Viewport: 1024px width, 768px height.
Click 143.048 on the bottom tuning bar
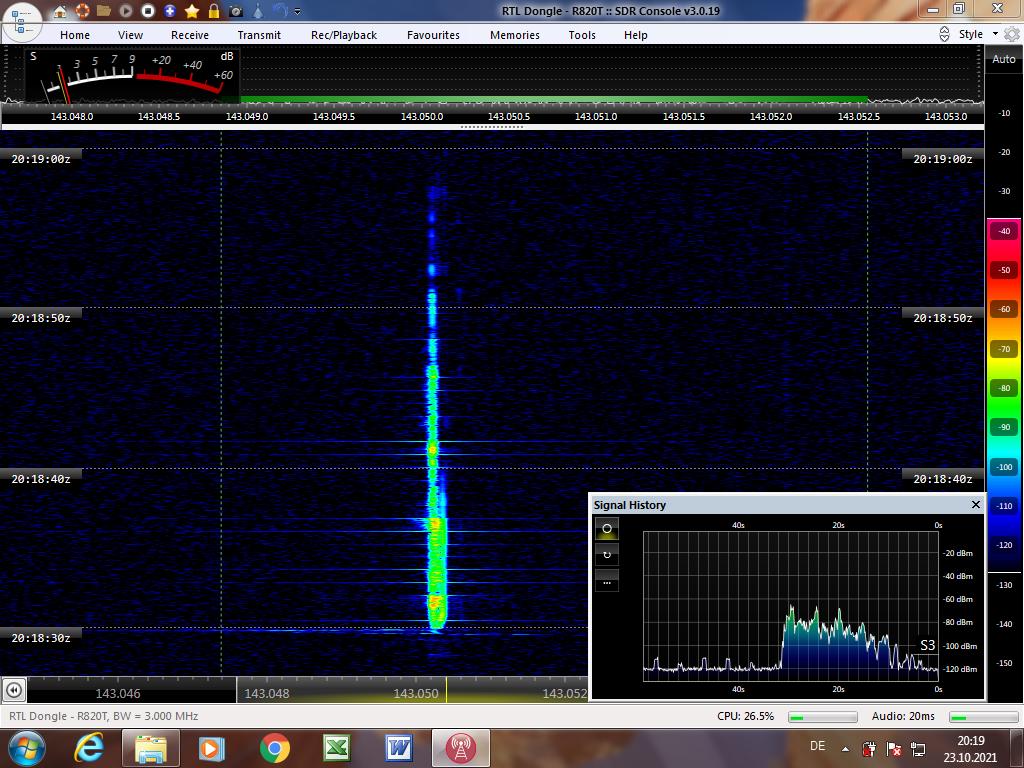click(266, 694)
